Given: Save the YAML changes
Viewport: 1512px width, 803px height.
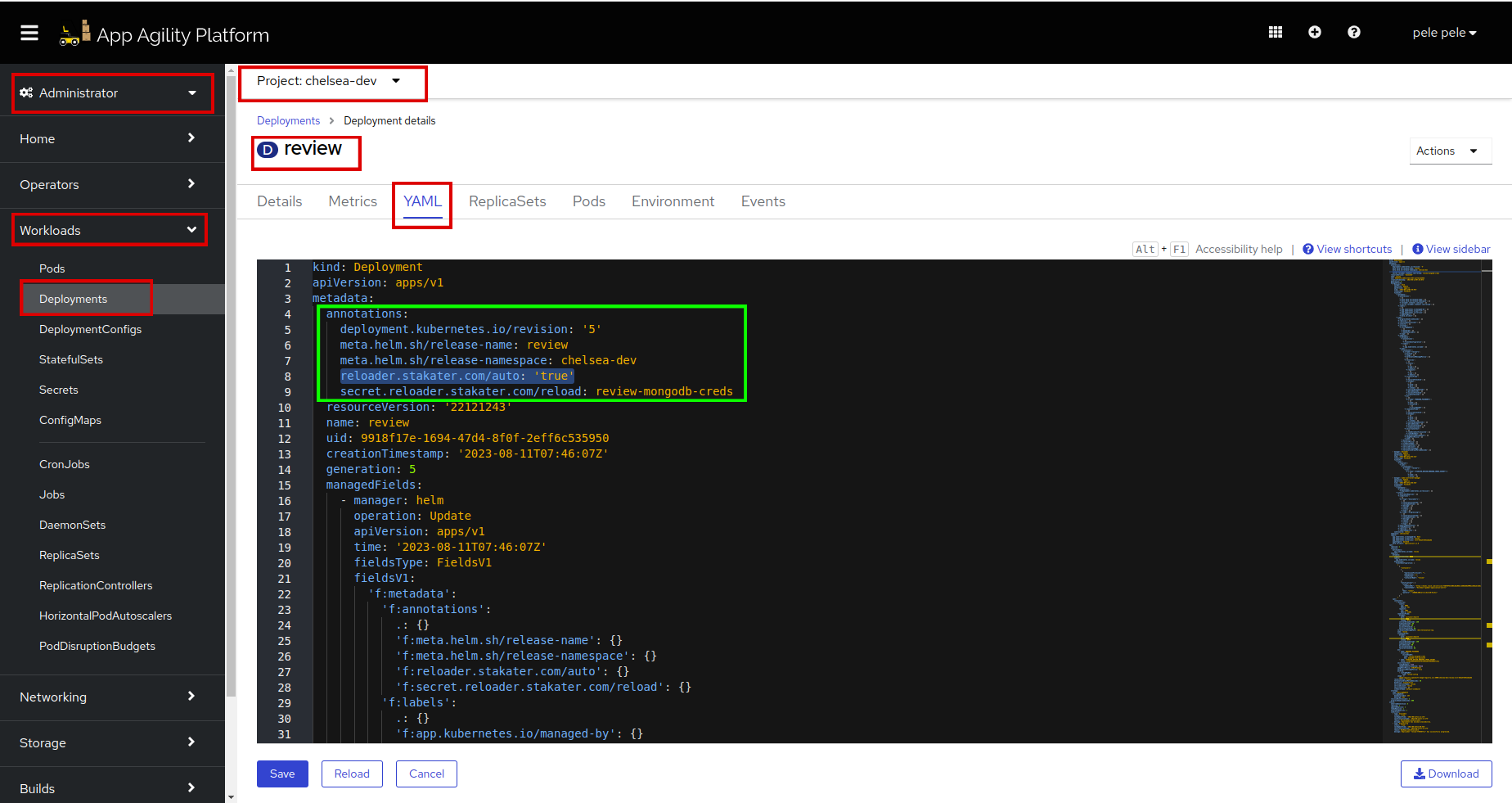Looking at the screenshot, I should point(282,774).
